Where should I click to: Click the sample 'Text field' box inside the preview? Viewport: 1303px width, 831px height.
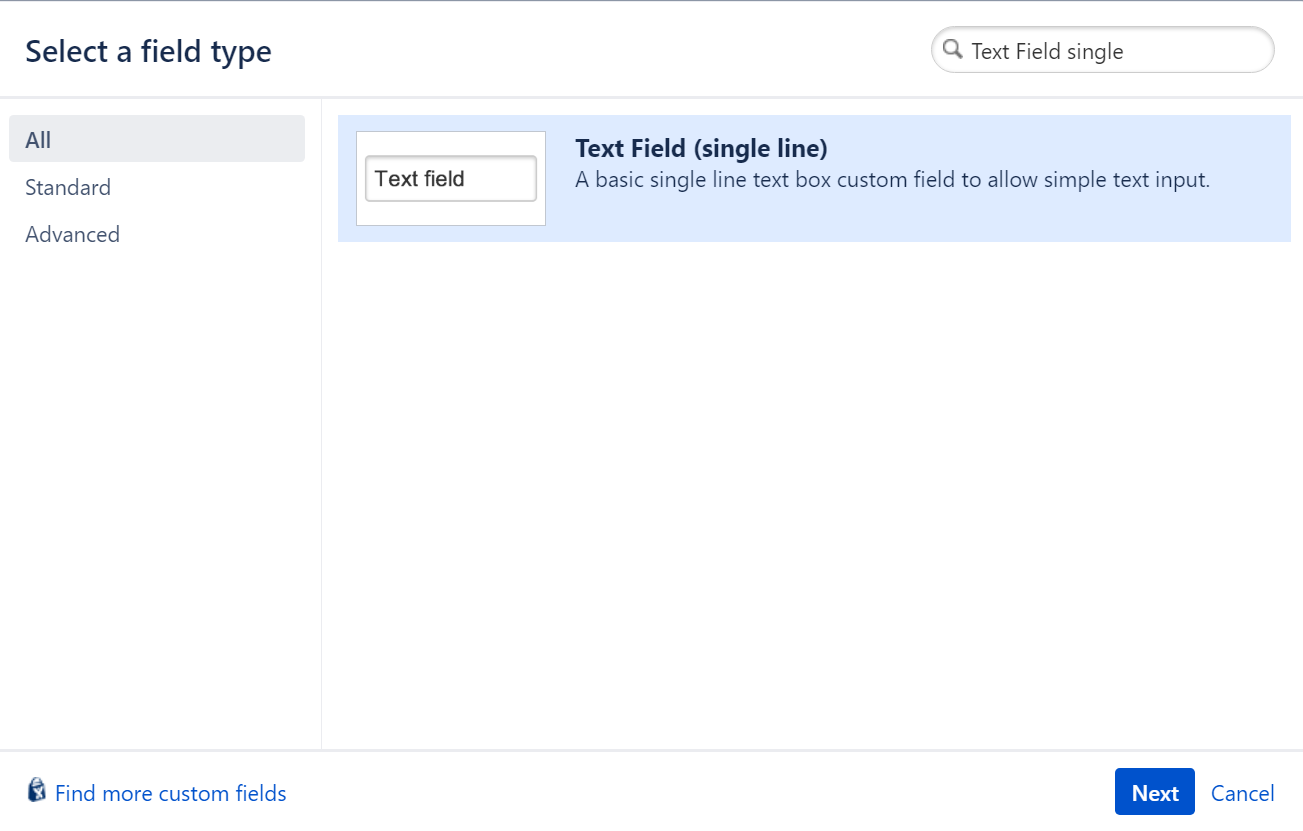[x=450, y=179]
